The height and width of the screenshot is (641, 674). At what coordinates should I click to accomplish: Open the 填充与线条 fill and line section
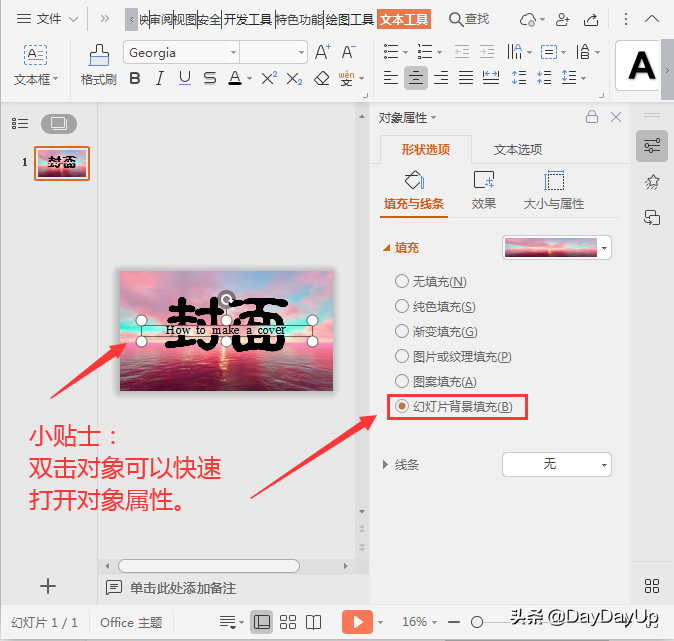414,190
